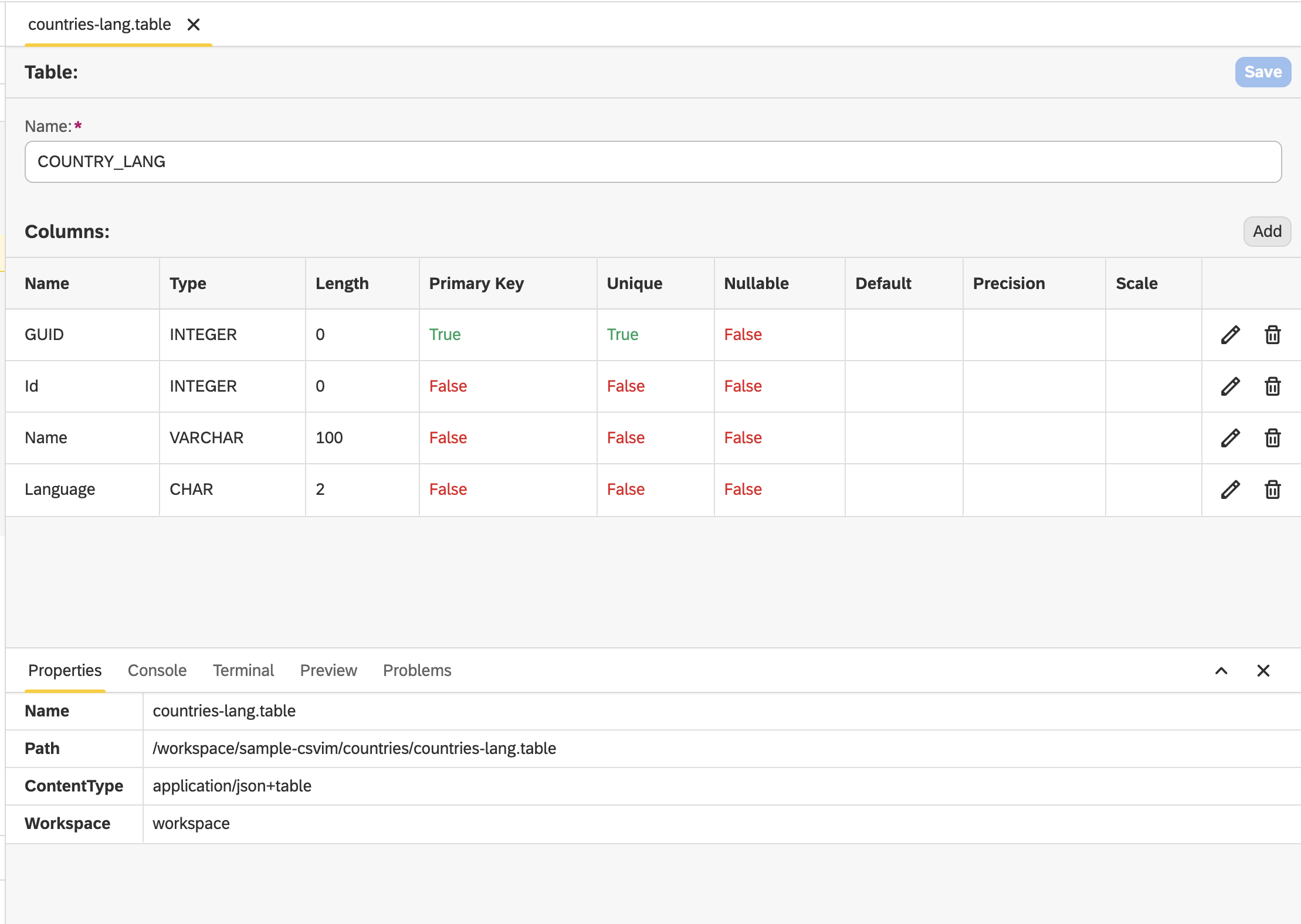
Task: Close the bottom Properties panel
Action: pyautogui.click(x=1263, y=671)
